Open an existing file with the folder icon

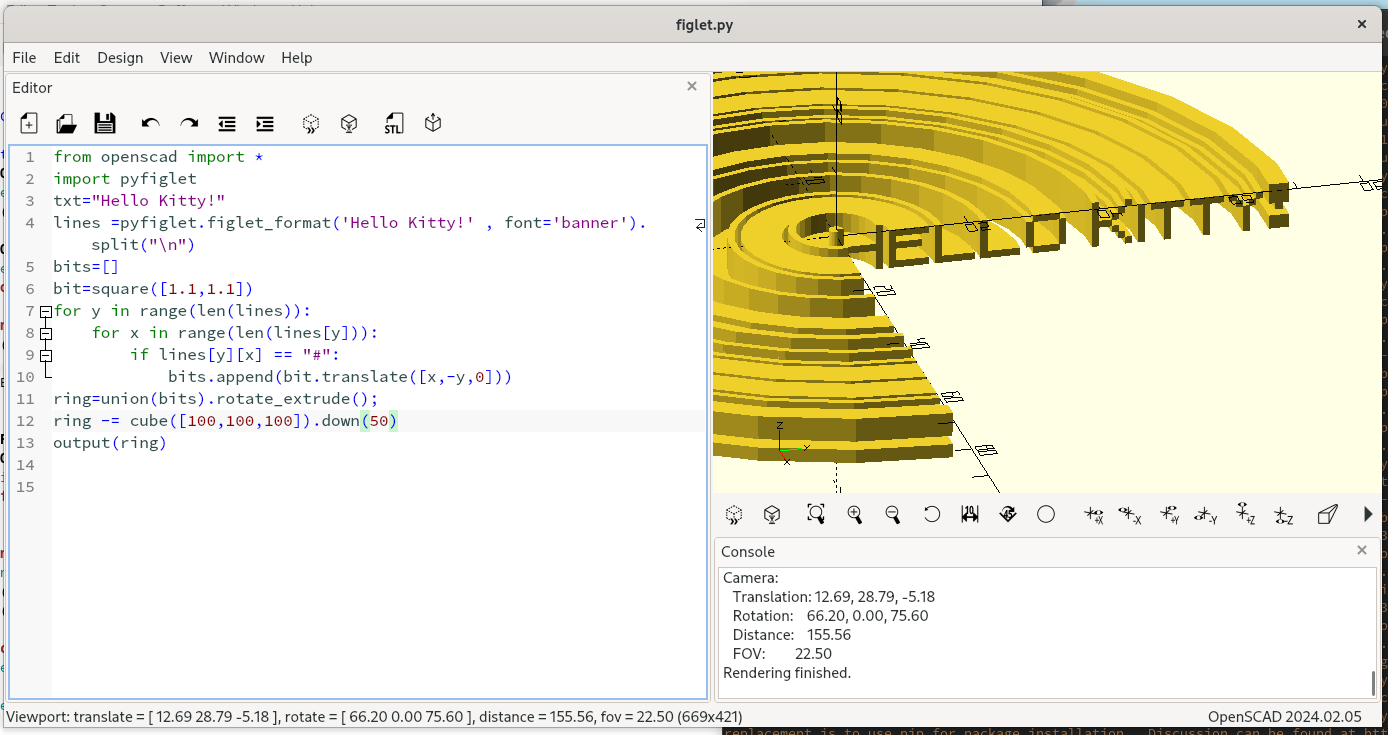[x=66, y=123]
